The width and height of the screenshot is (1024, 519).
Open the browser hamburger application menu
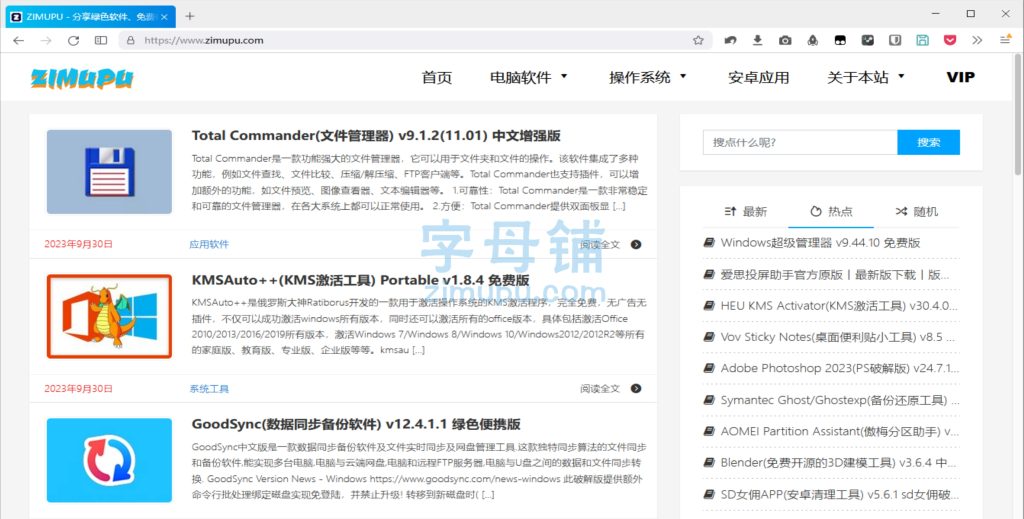1006,40
